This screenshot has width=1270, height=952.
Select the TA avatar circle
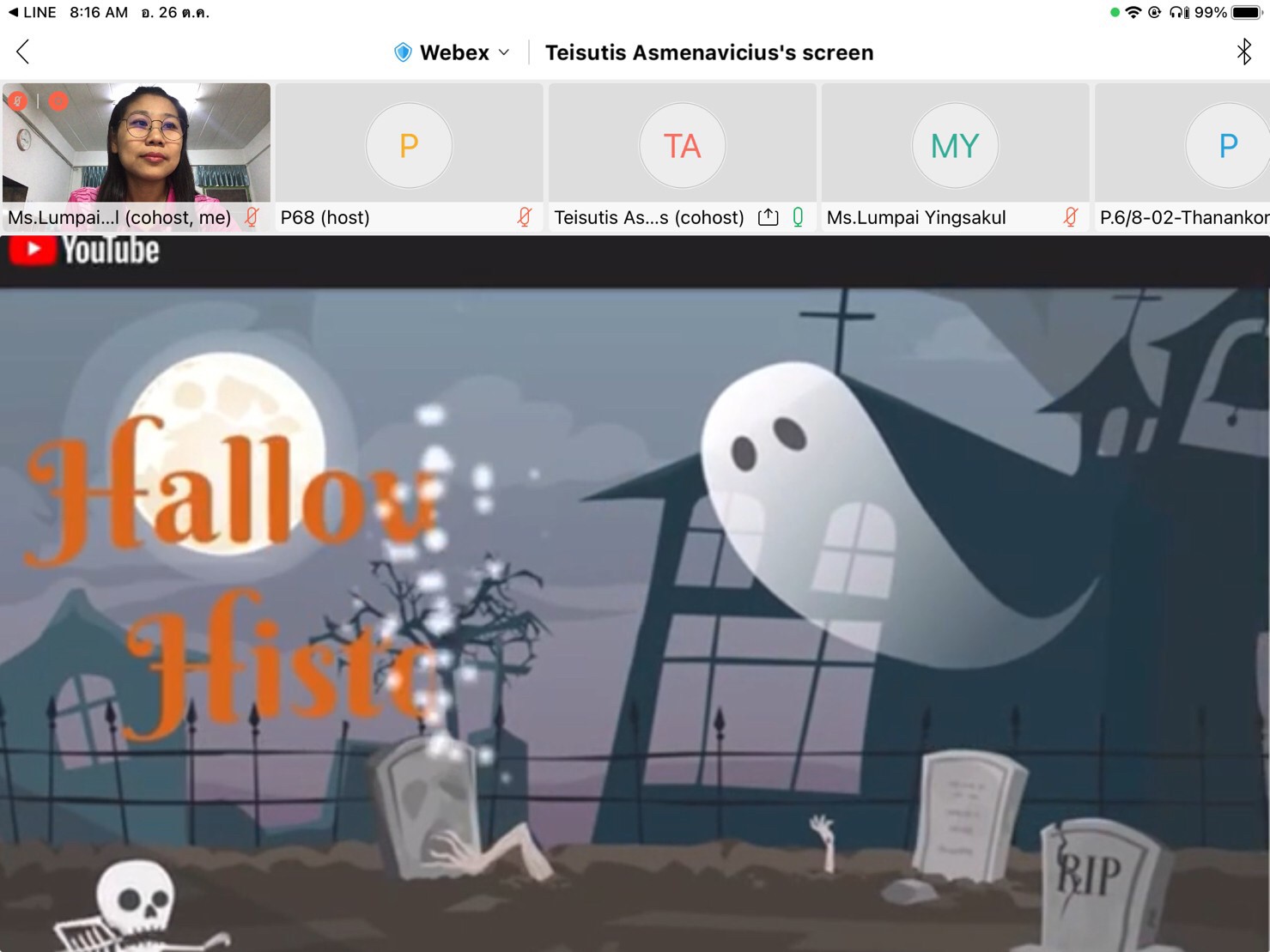coord(682,146)
